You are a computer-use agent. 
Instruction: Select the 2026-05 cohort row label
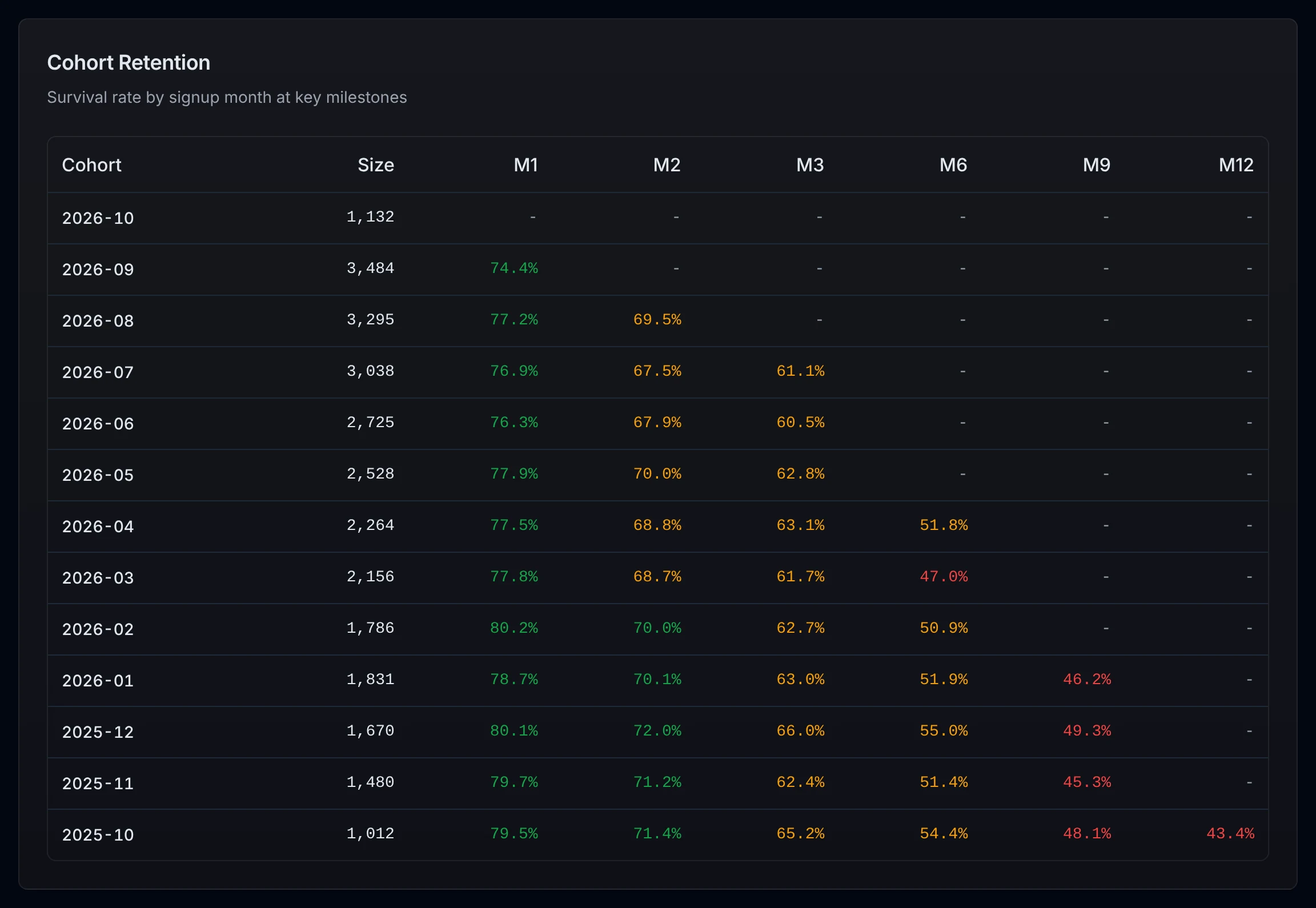(x=98, y=475)
